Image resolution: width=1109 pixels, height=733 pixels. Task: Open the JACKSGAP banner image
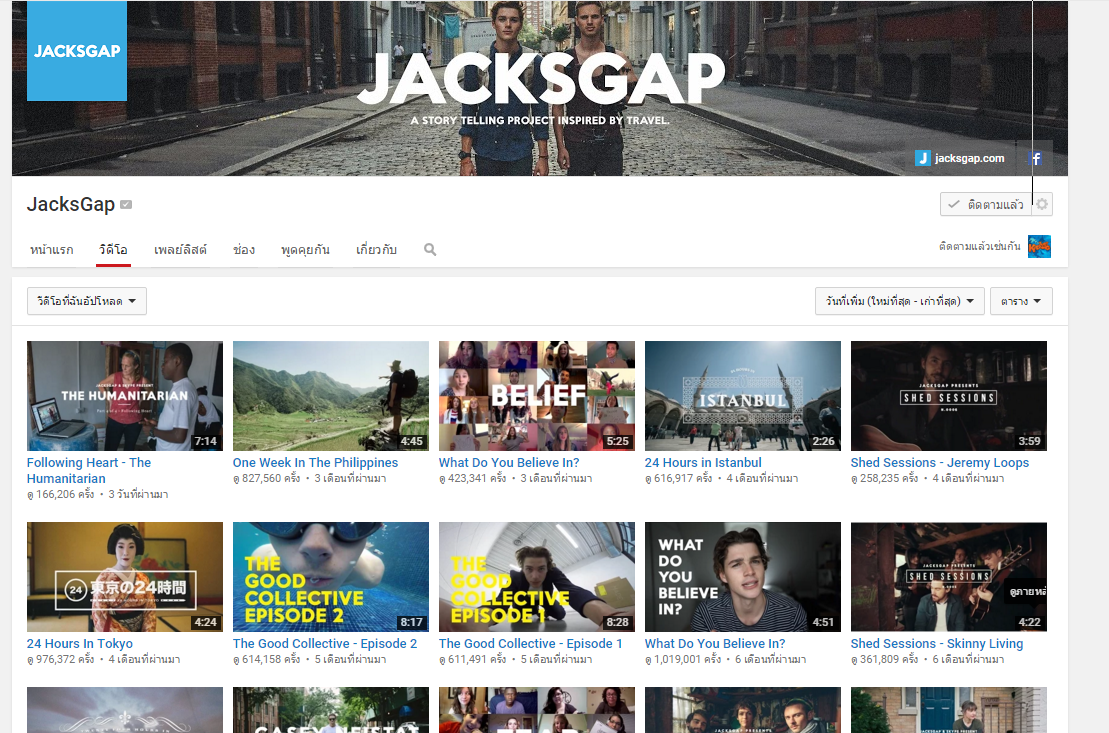coord(540,88)
